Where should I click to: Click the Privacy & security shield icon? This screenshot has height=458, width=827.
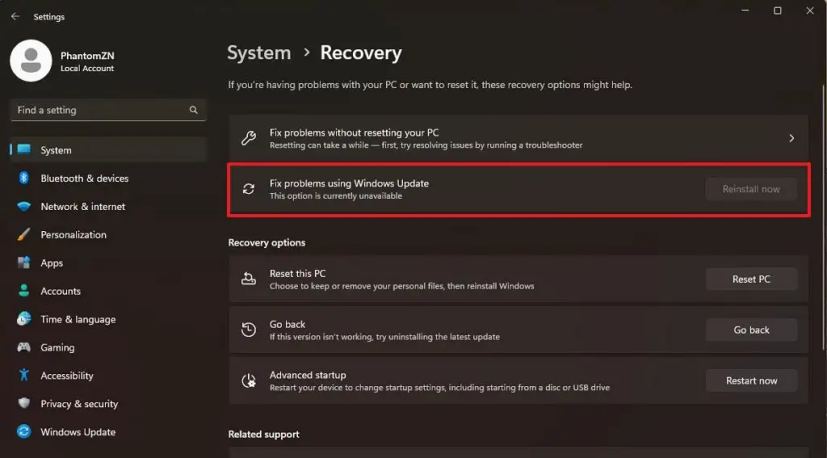pyautogui.click(x=24, y=404)
